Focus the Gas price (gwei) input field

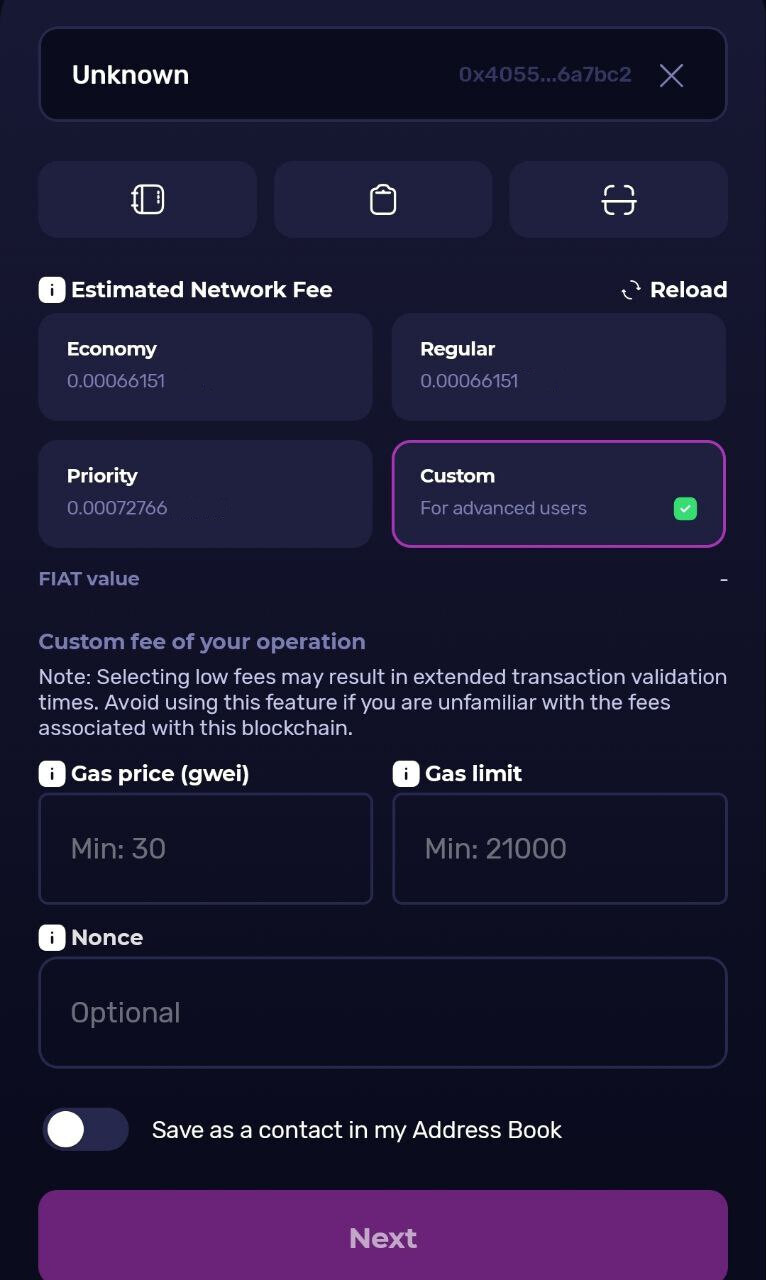205,849
